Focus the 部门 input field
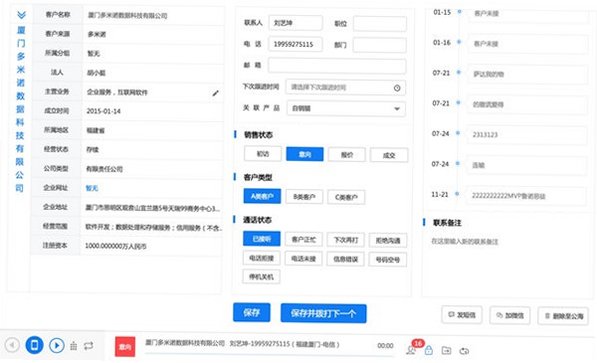597x363 pixels. [x=379, y=45]
